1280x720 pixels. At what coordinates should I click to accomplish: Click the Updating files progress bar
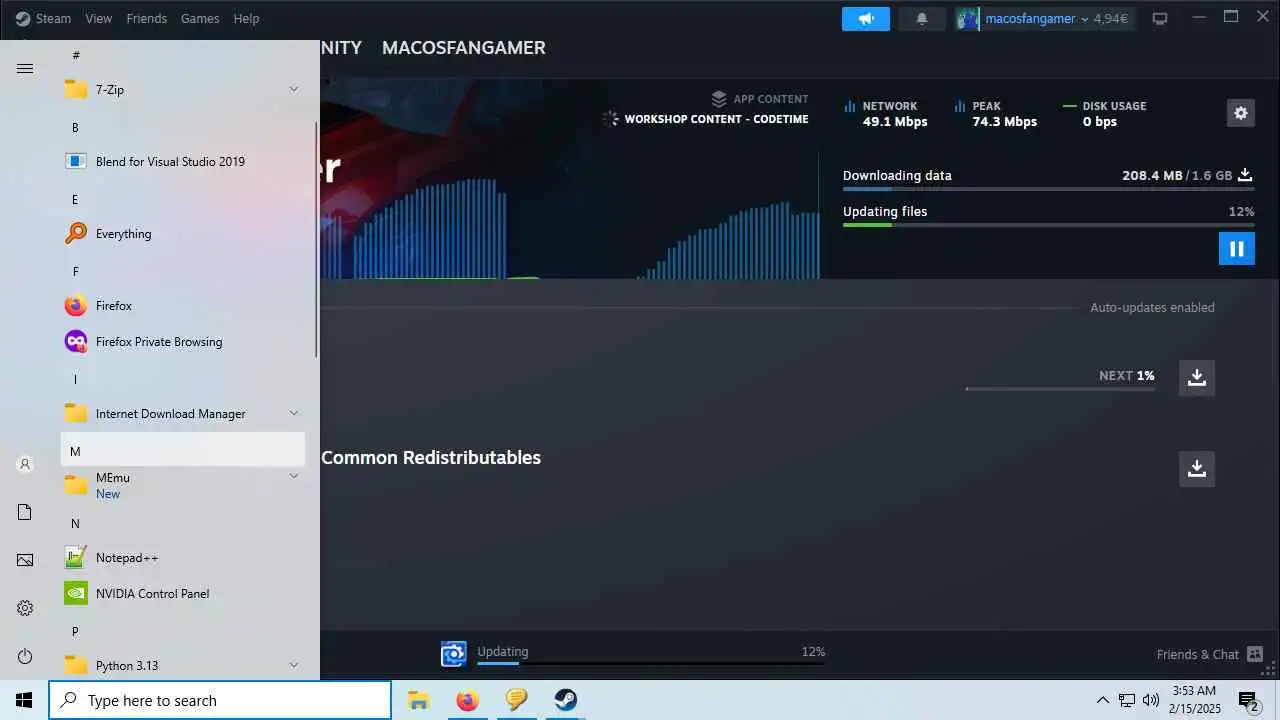pos(1048,225)
